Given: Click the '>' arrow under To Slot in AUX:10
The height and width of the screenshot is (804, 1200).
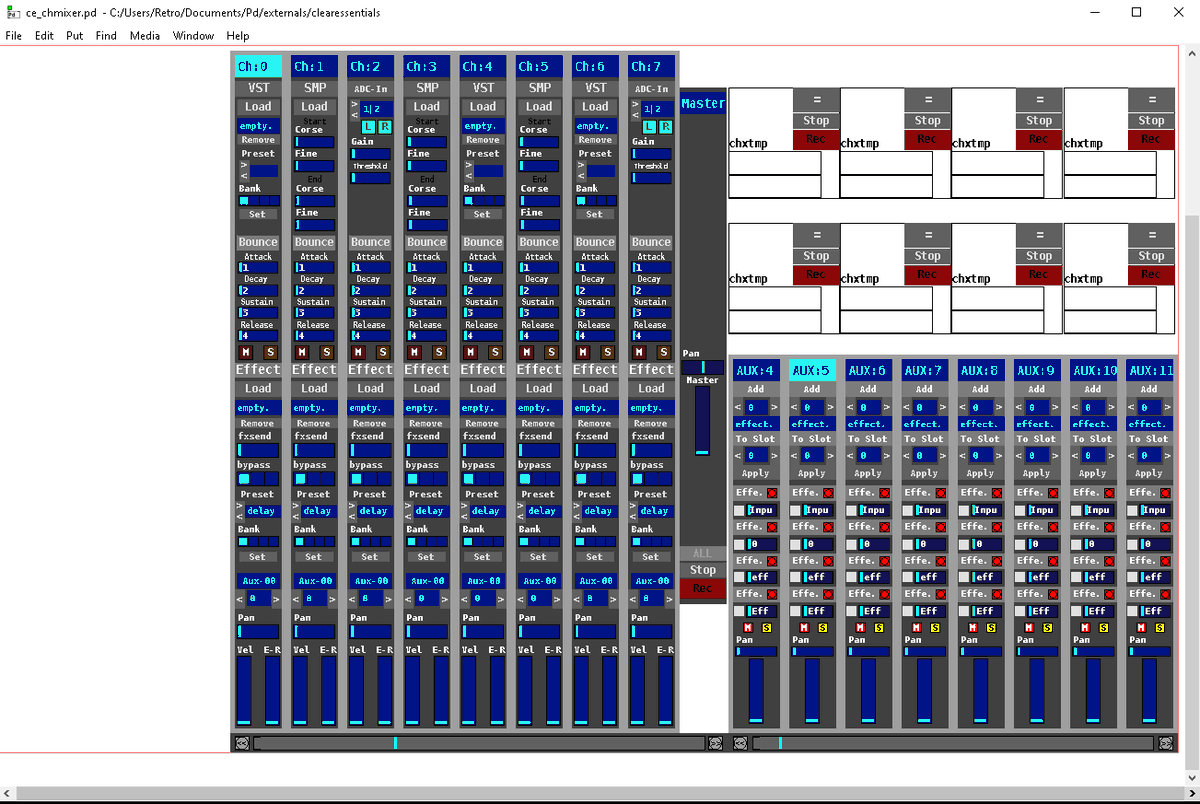Looking at the screenshot, I should coord(1109,455).
